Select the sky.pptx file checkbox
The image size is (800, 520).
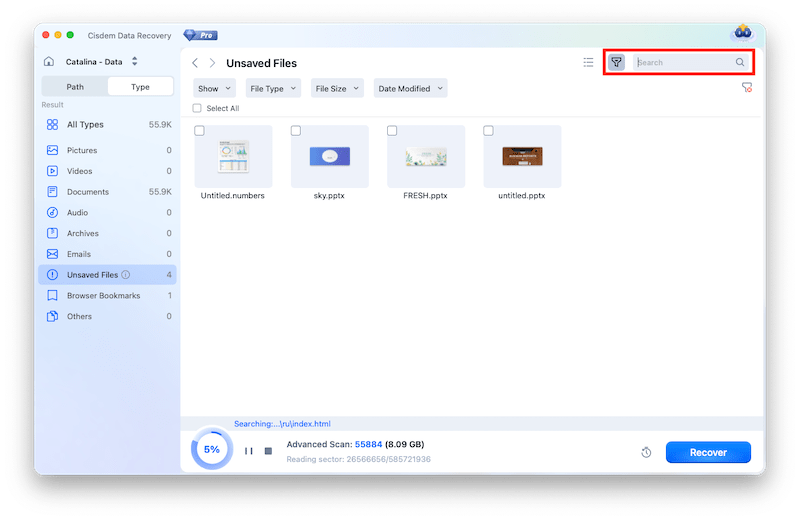tap(296, 131)
